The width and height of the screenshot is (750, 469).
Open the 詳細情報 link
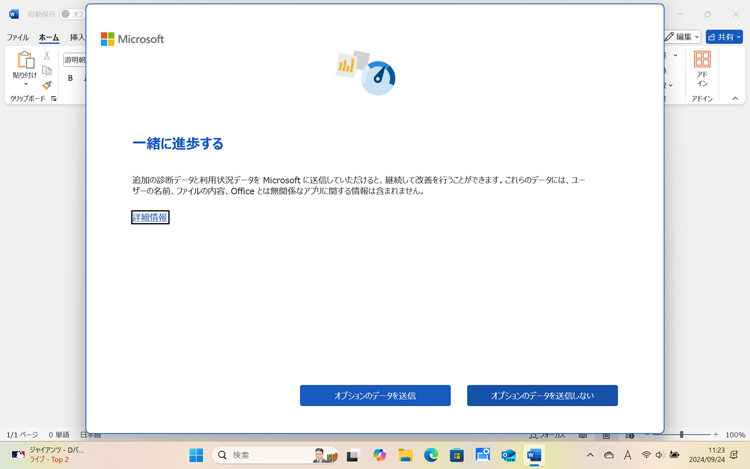[x=150, y=217]
